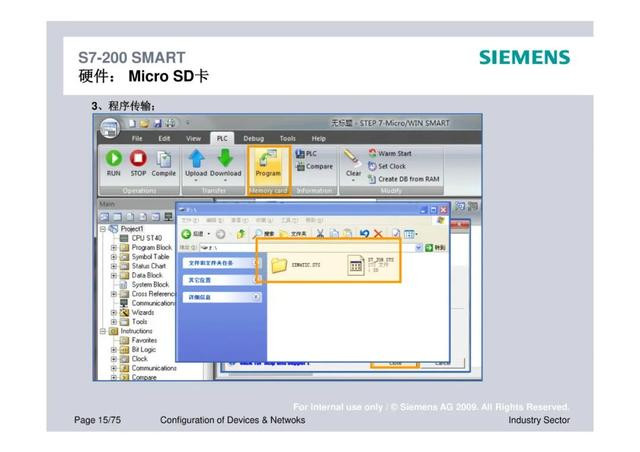Open the Clear dropdown arrow
This screenshot has width=640, height=452.
tap(353, 180)
